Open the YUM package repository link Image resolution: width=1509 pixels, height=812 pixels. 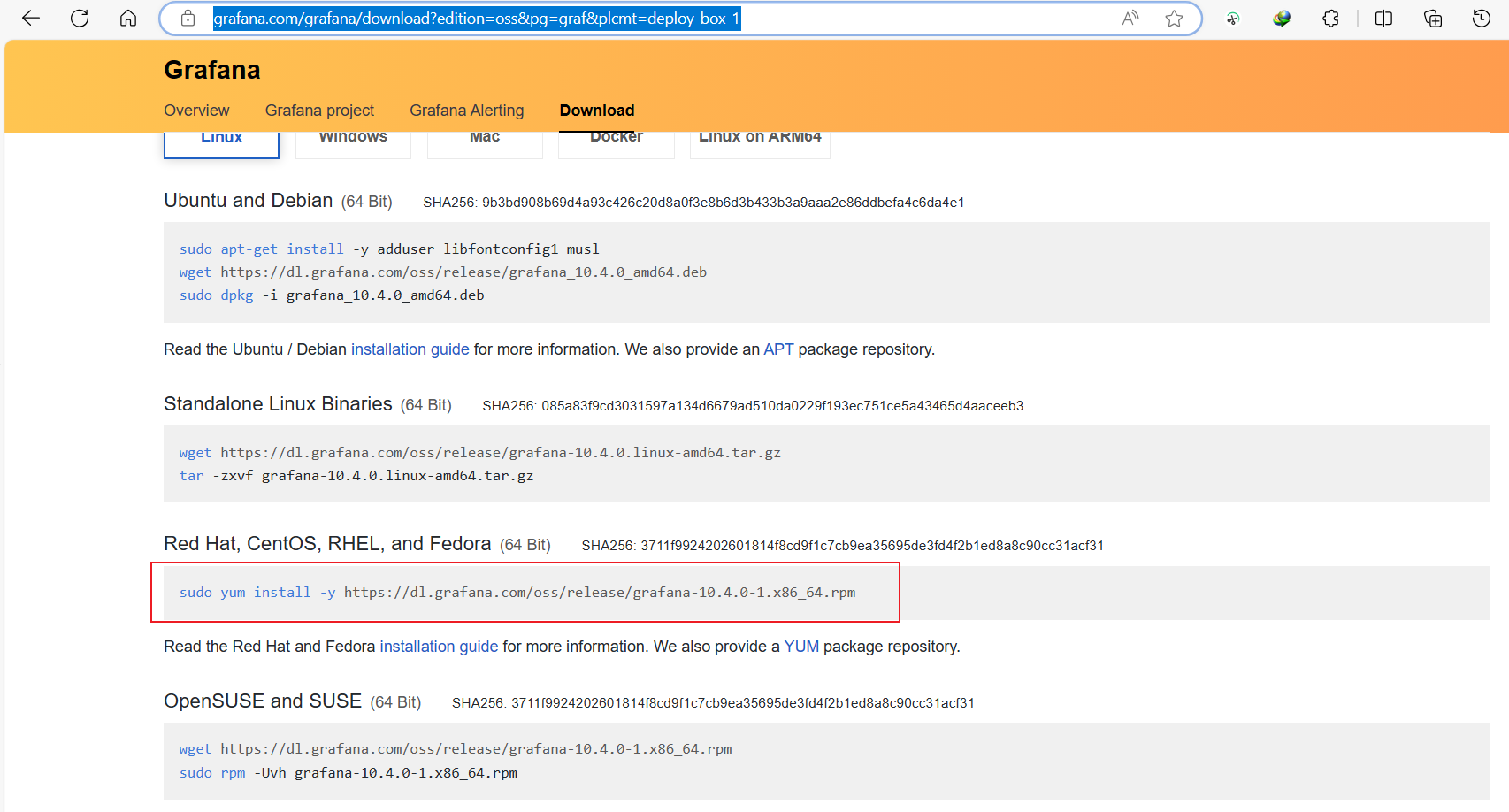coord(801,647)
